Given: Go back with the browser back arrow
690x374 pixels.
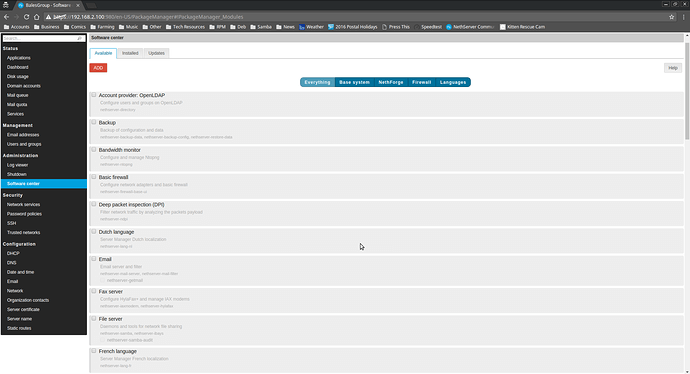Looking at the screenshot, I should pos(6,17).
